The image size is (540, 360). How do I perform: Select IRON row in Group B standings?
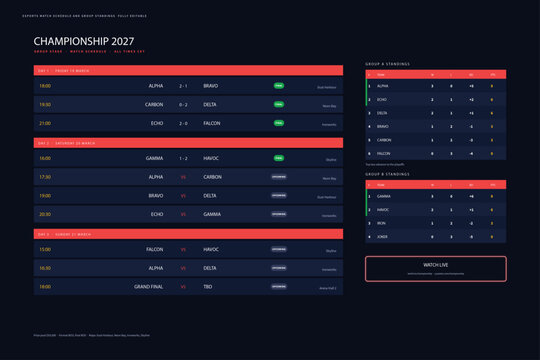coord(436,223)
